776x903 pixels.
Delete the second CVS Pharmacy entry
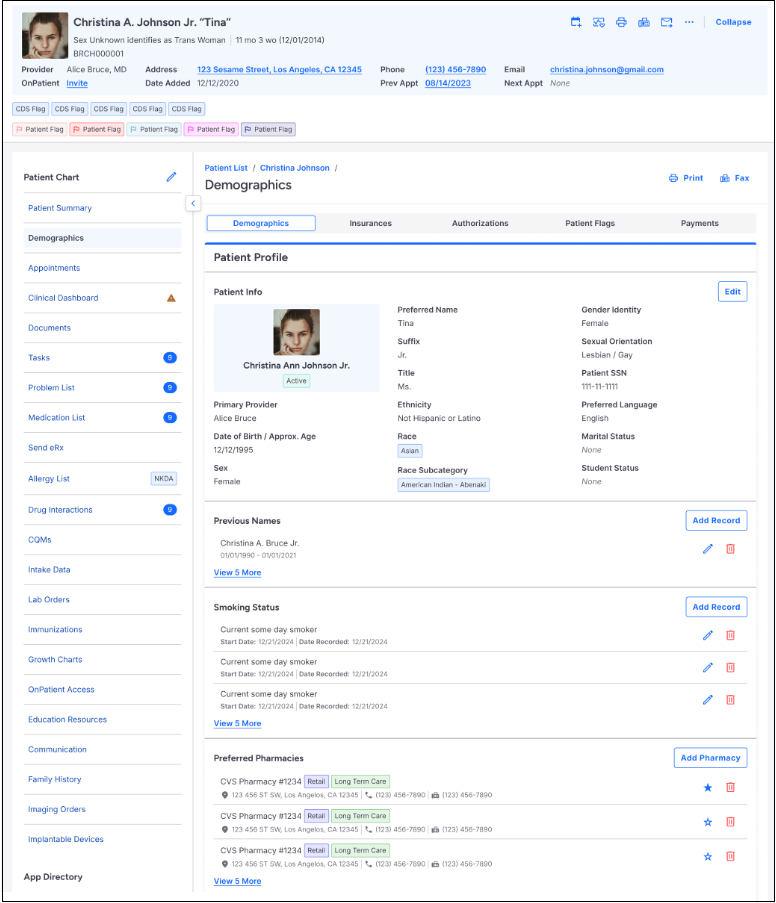pos(730,822)
